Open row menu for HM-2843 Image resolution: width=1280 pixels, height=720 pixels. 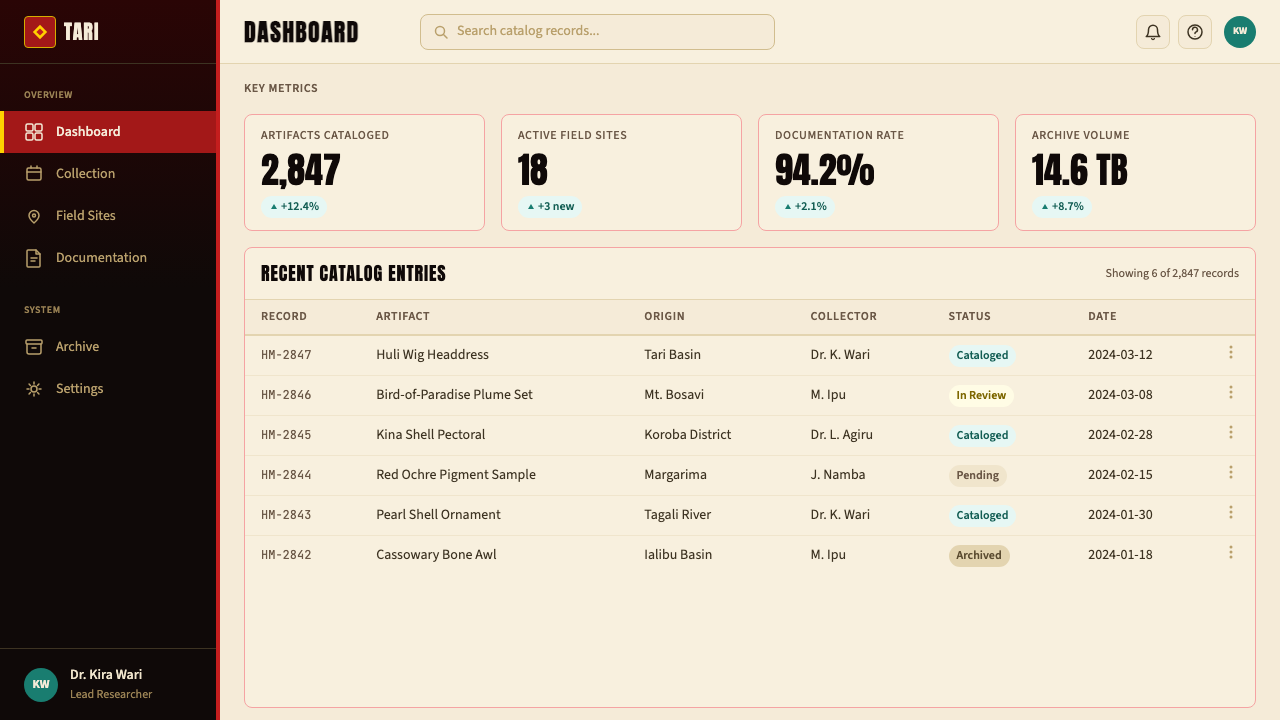click(1231, 513)
